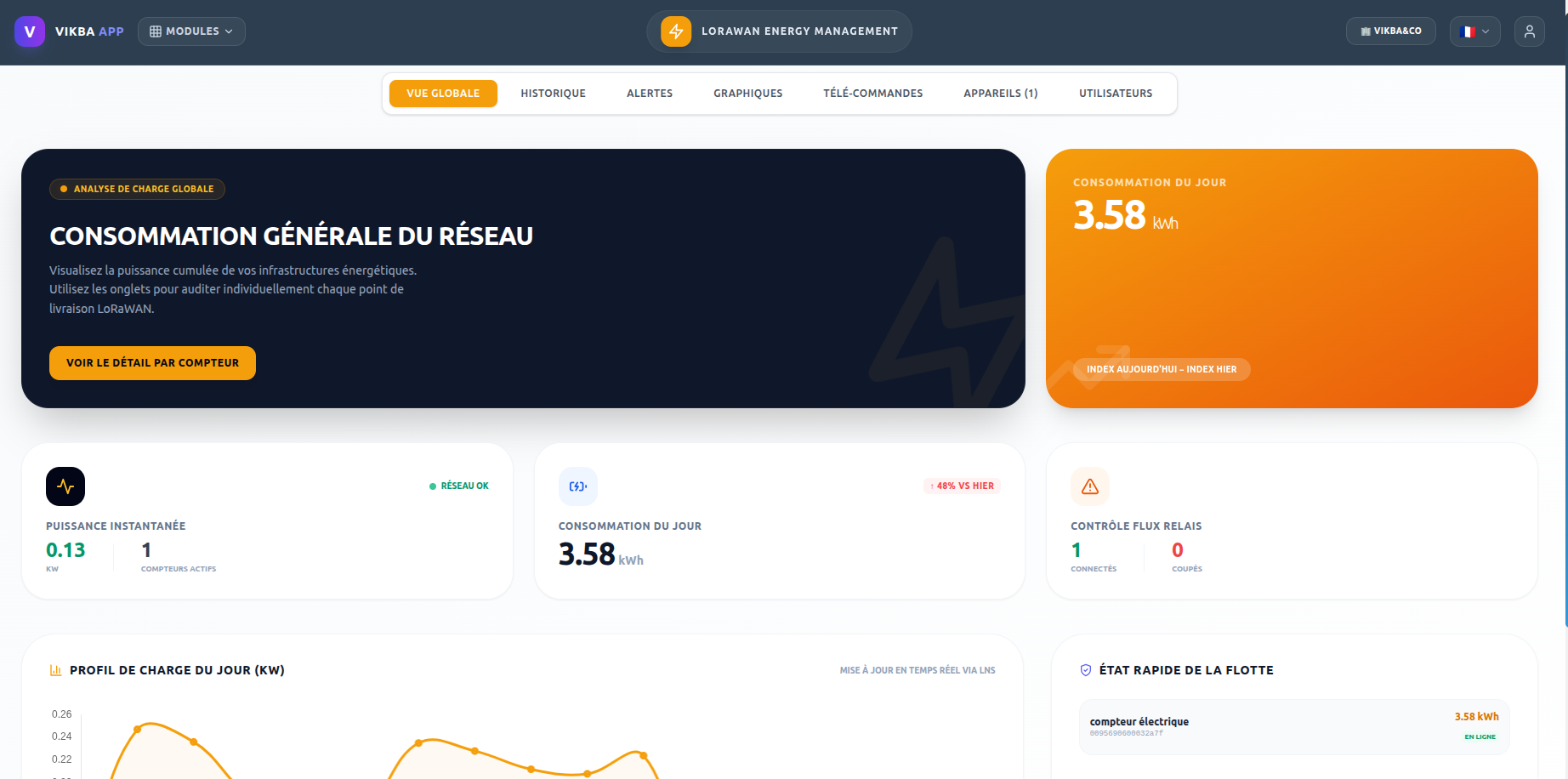
Task: Click the 48% vs hier badge
Action: tap(962, 486)
